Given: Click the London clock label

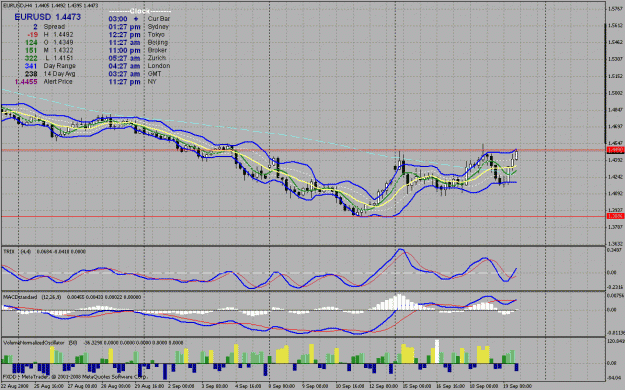Looking at the screenshot, I should (159, 66).
